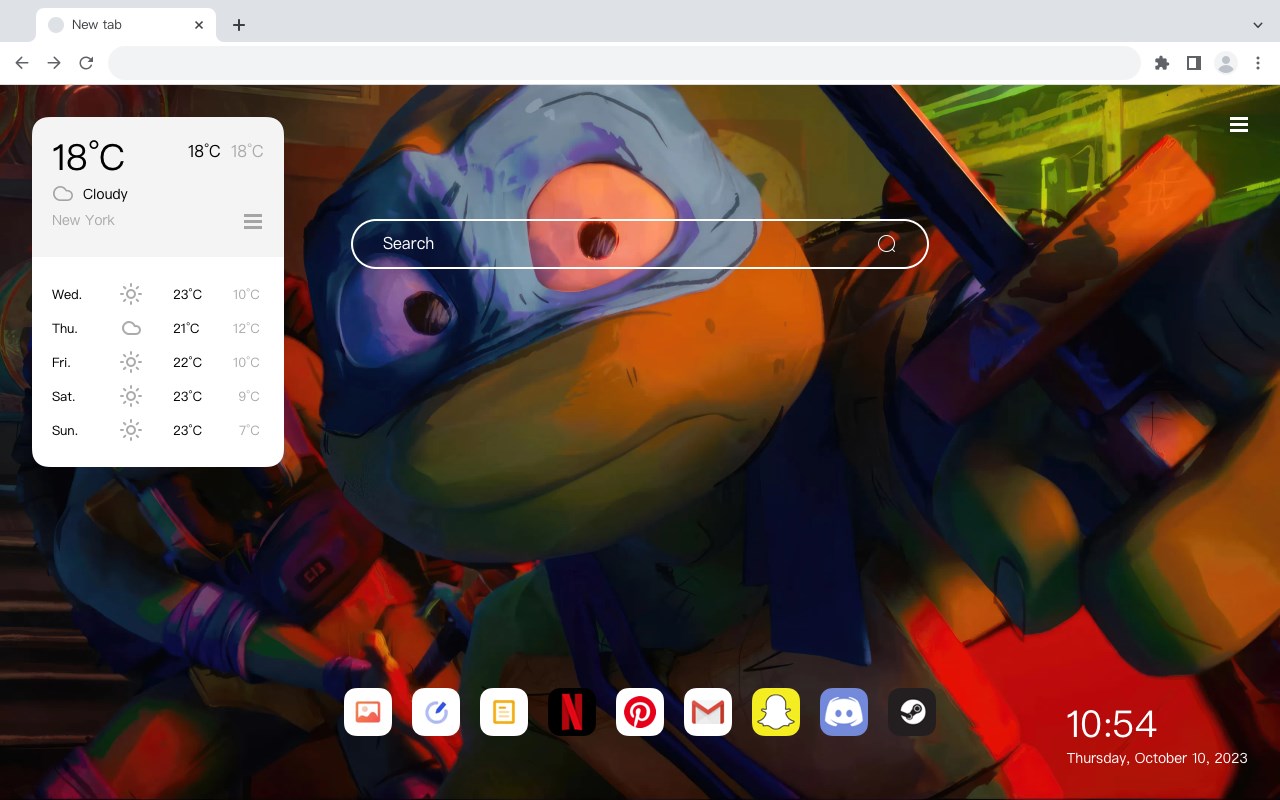
Task: Open the Chrome three-dot menu
Action: tap(1258, 63)
